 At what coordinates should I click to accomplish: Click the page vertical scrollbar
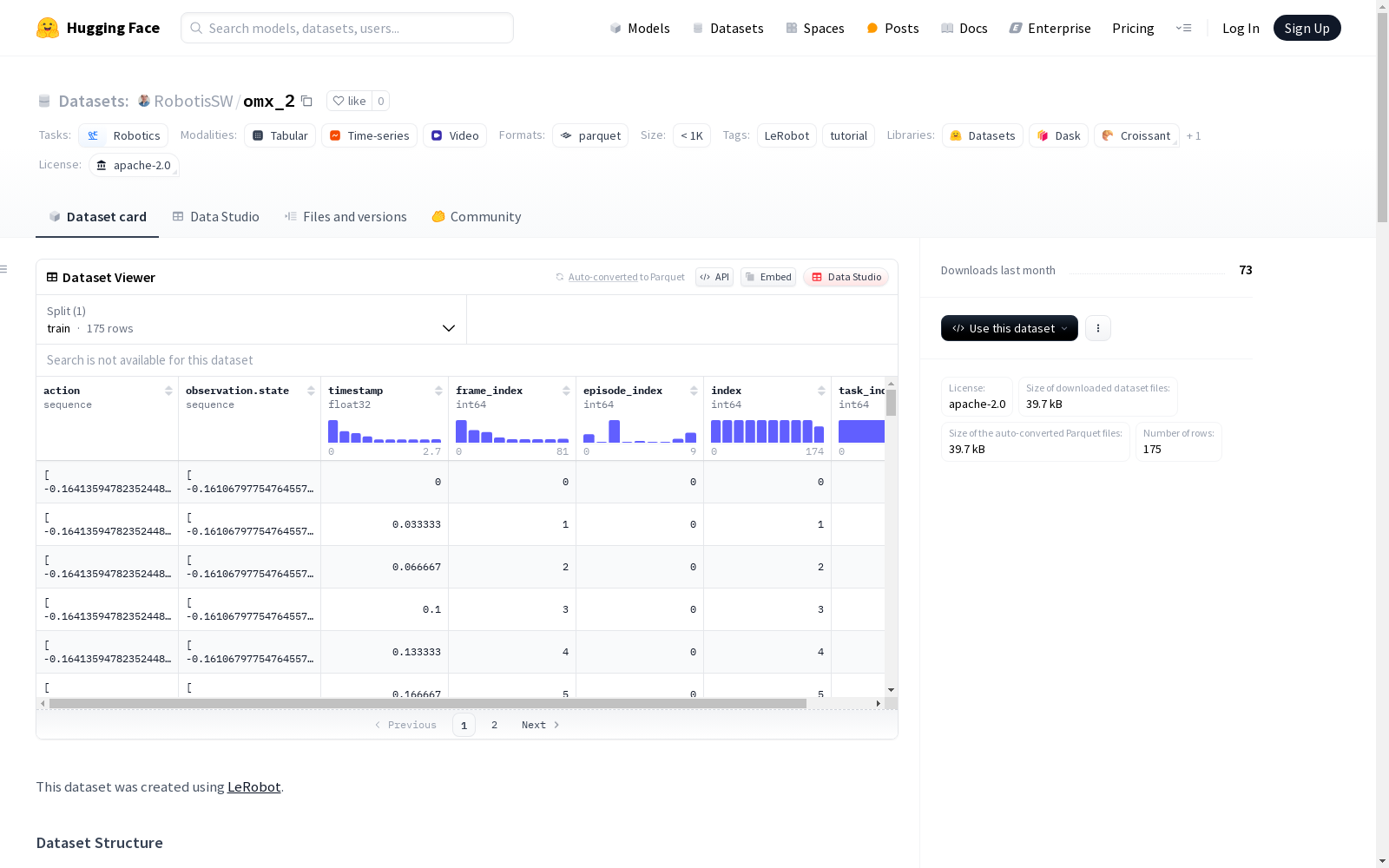click(1382, 117)
